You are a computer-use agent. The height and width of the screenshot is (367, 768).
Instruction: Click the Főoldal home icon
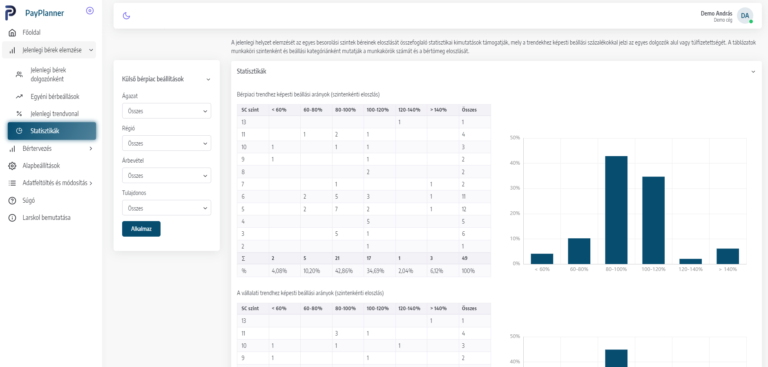pyautogui.click(x=12, y=33)
